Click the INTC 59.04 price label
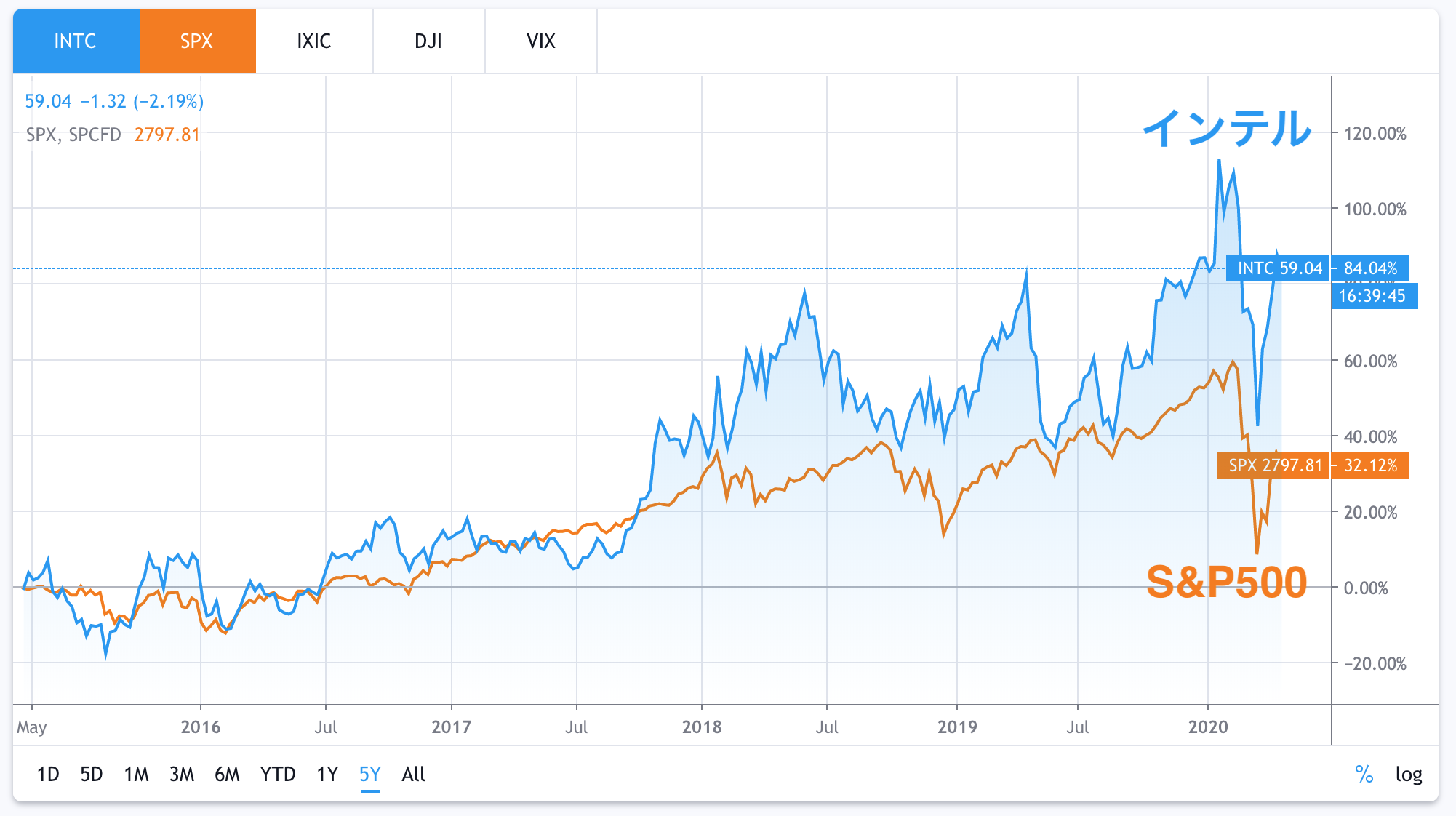 [1279, 268]
